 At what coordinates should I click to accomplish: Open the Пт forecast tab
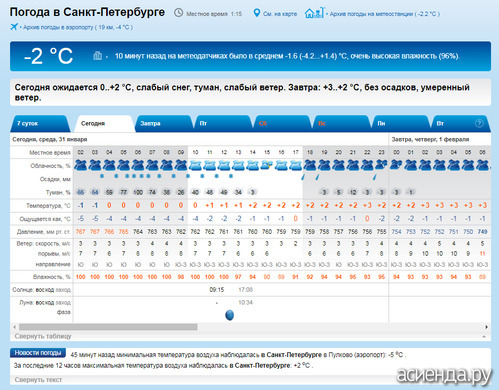pos(222,123)
